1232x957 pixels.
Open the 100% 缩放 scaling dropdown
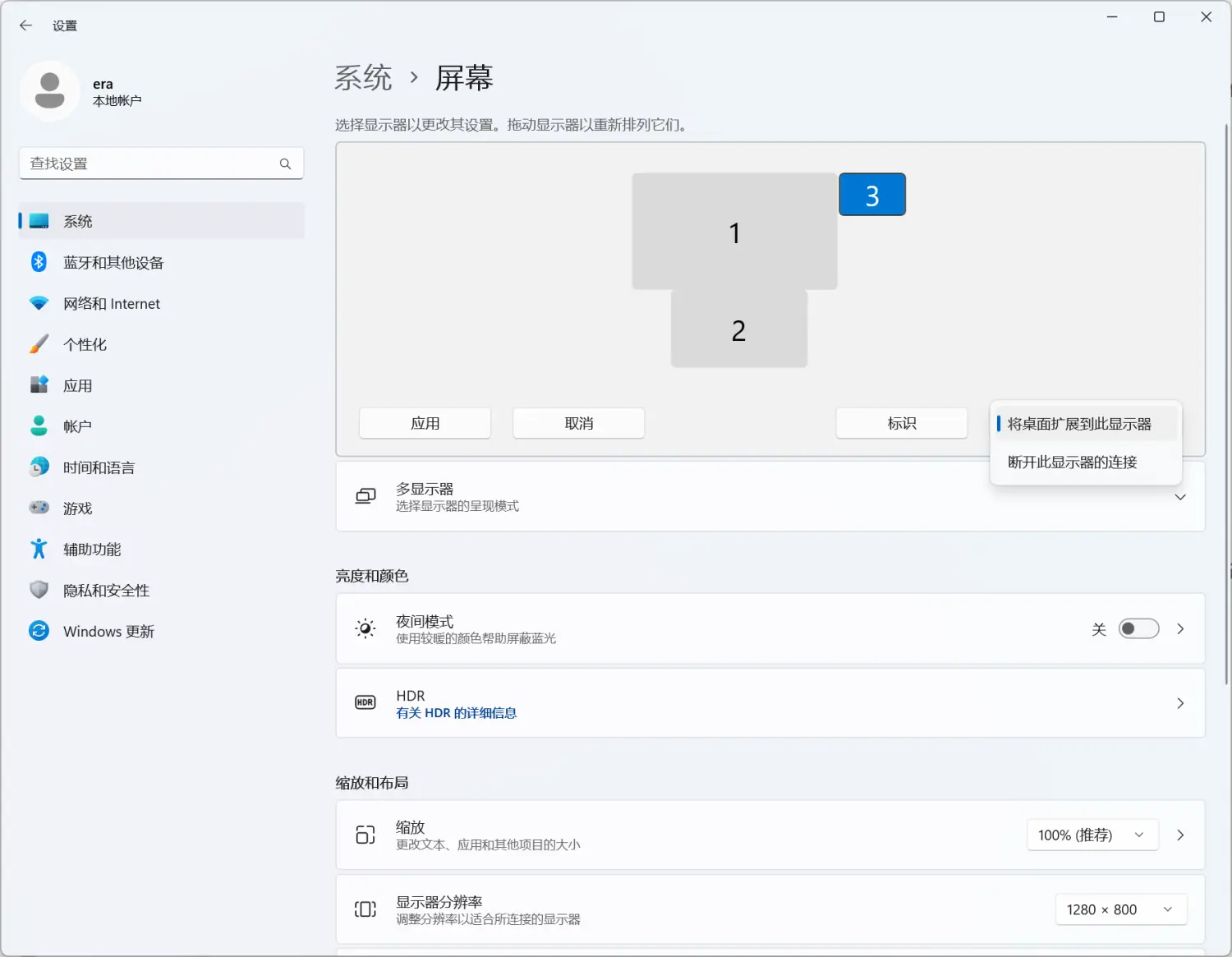tap(1092, 835)
